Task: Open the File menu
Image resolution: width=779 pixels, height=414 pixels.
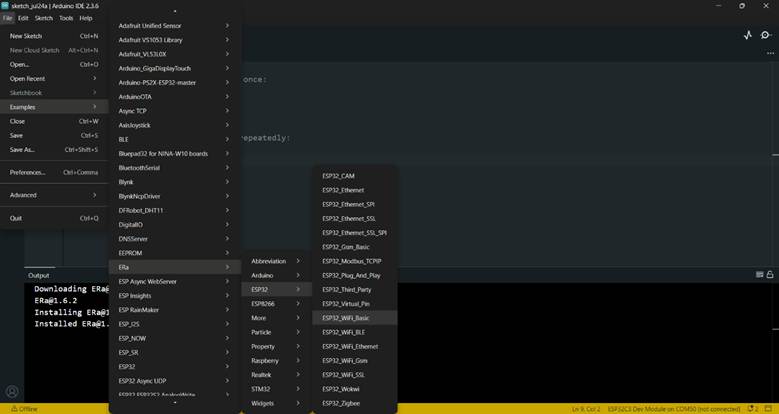Action: tap(7, 18)
